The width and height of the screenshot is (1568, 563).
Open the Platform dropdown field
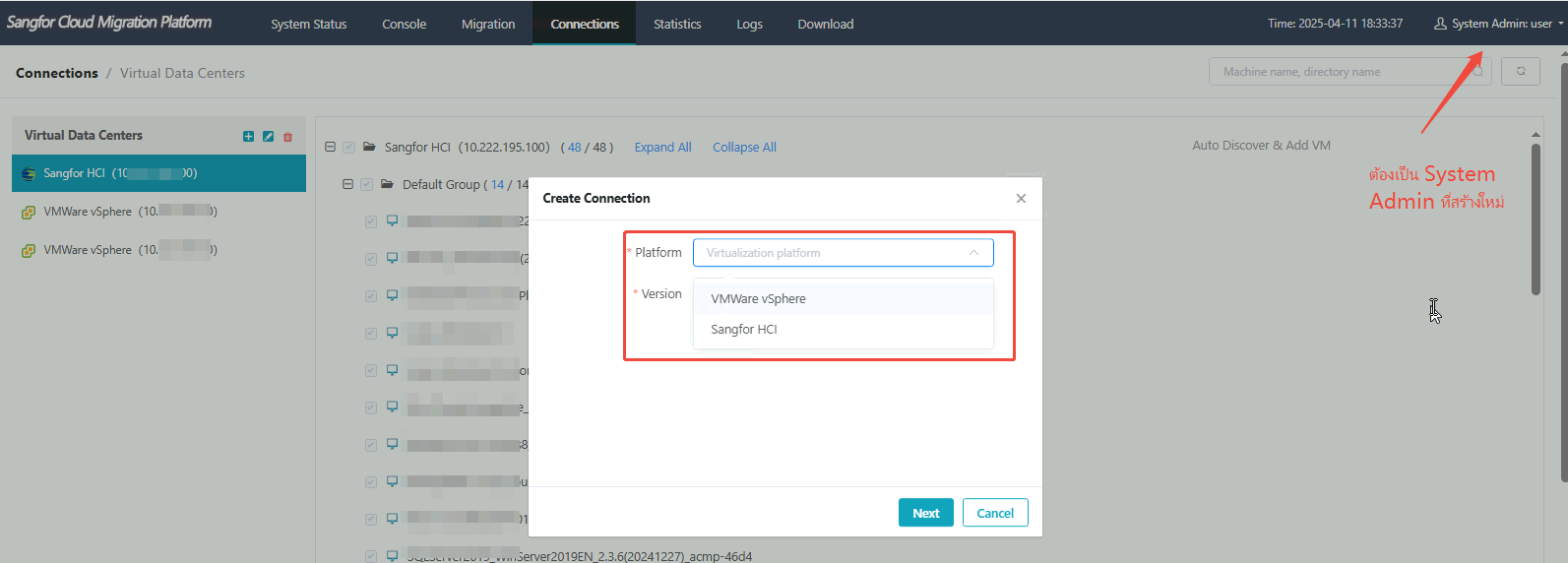click(x=843, y=253)
